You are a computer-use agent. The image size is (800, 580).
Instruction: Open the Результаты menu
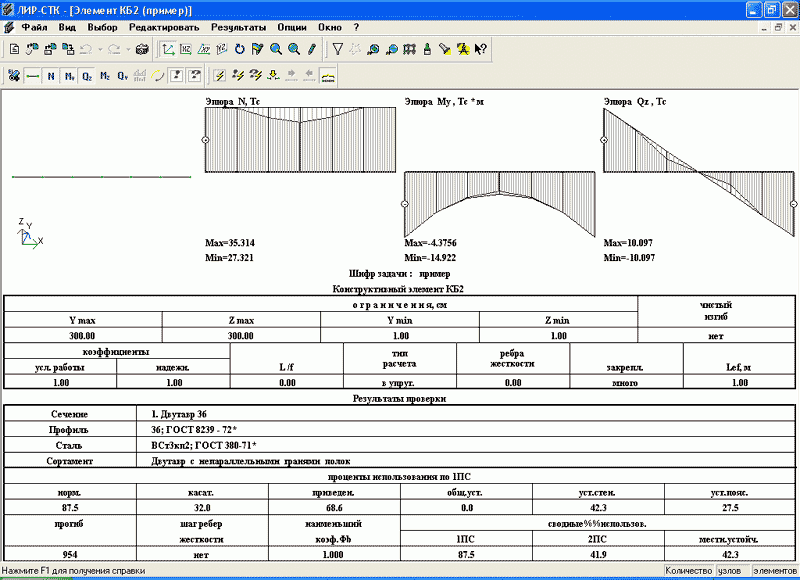(238, 27)
